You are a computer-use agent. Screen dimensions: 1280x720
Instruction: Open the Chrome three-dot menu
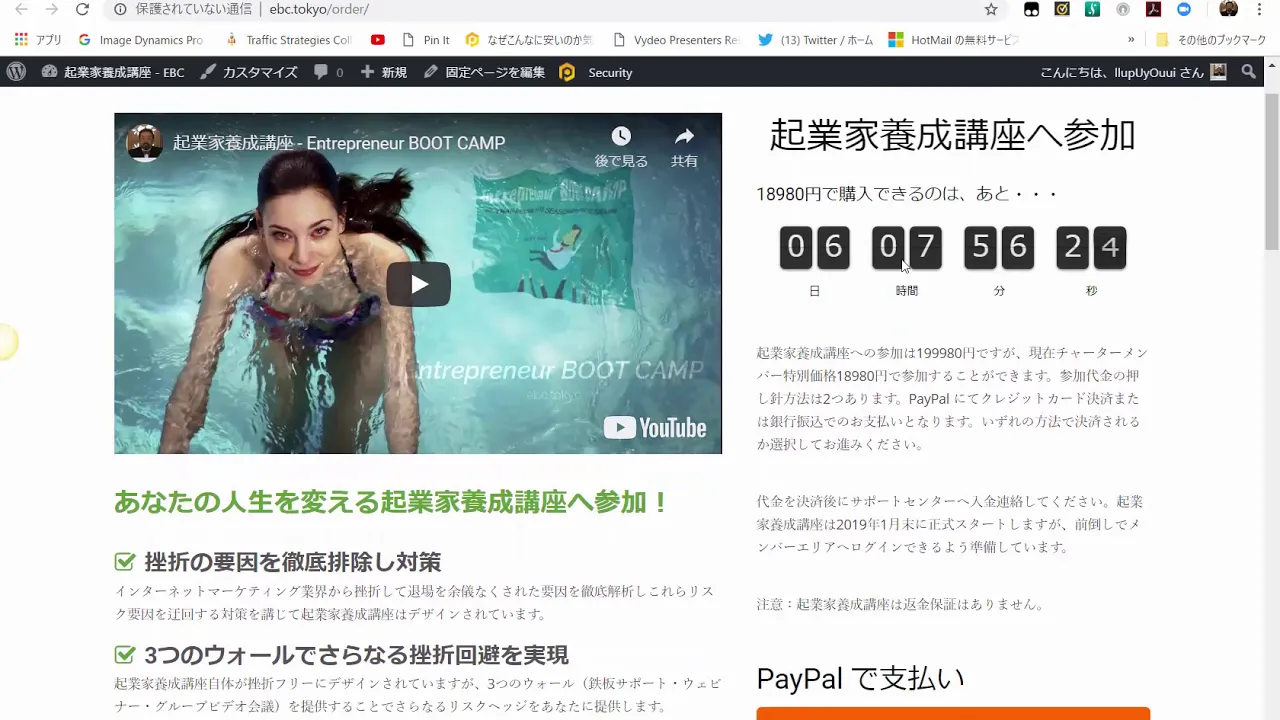1259,10
